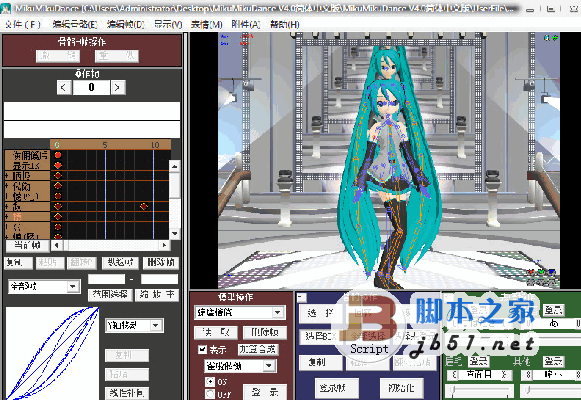Image resolution: width=581 pixels, height=400 pixels.
Task: Click the 线性补间 linear interpolation button
Action: pyautogui.click(x=127, y=393)
